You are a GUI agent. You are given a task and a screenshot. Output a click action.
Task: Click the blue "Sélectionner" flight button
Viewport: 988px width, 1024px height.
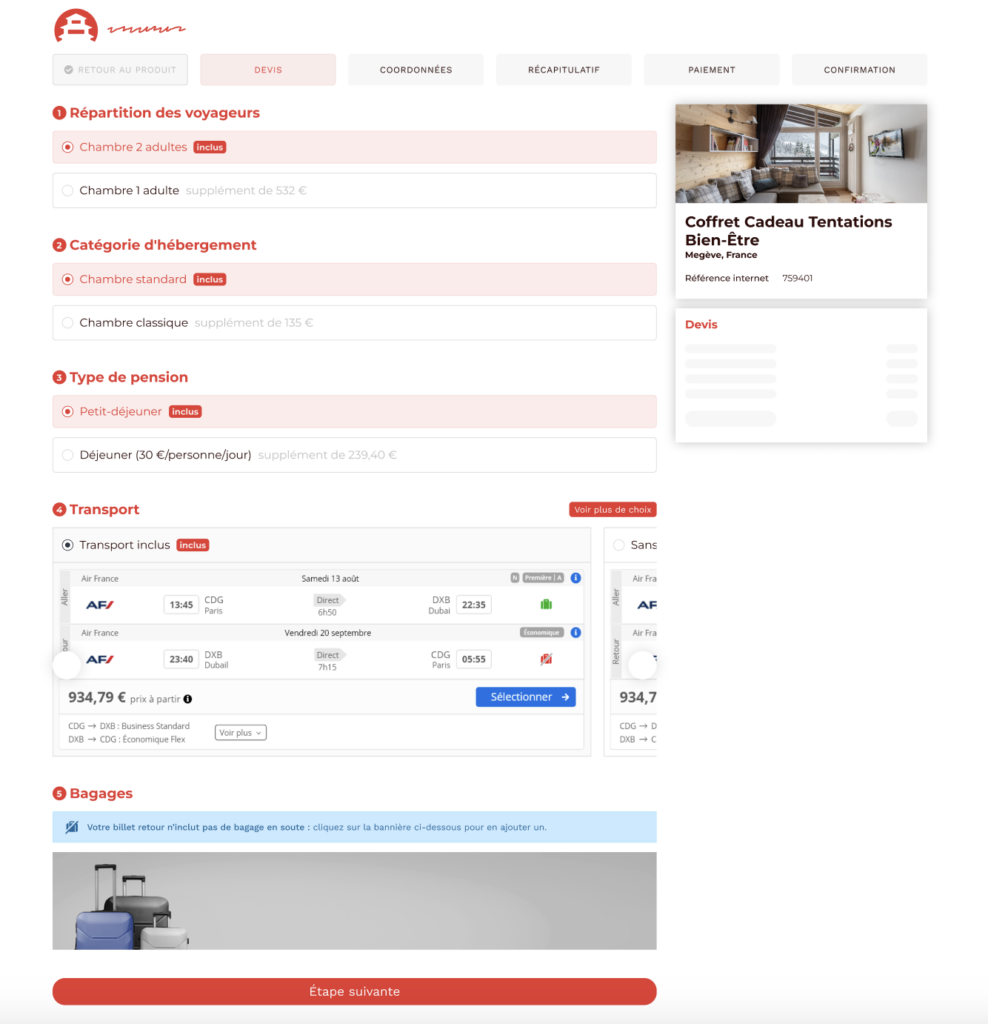pyautogui.click(x=525, y=697)
